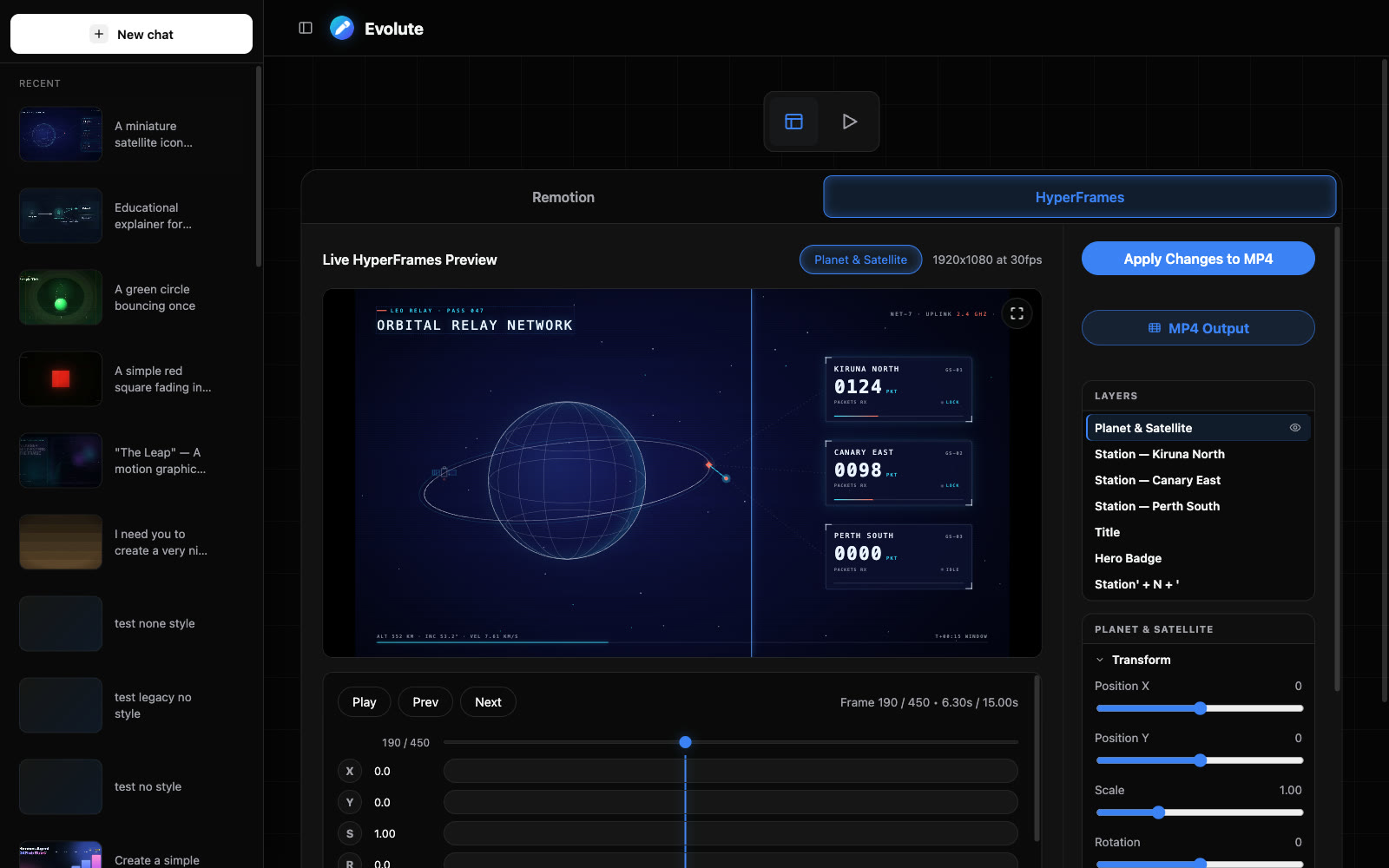Viewport: 1389px width, 868px height.
Task: Select Station — Perth South layer
Action: pyautogui.click(x=1198, y=506)
